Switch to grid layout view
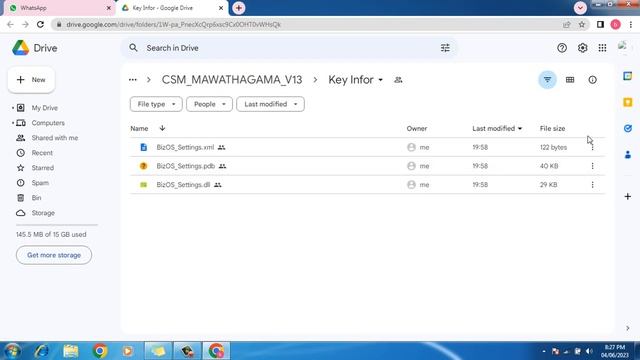This screenshot has width=640, height=360. [570, 80]
